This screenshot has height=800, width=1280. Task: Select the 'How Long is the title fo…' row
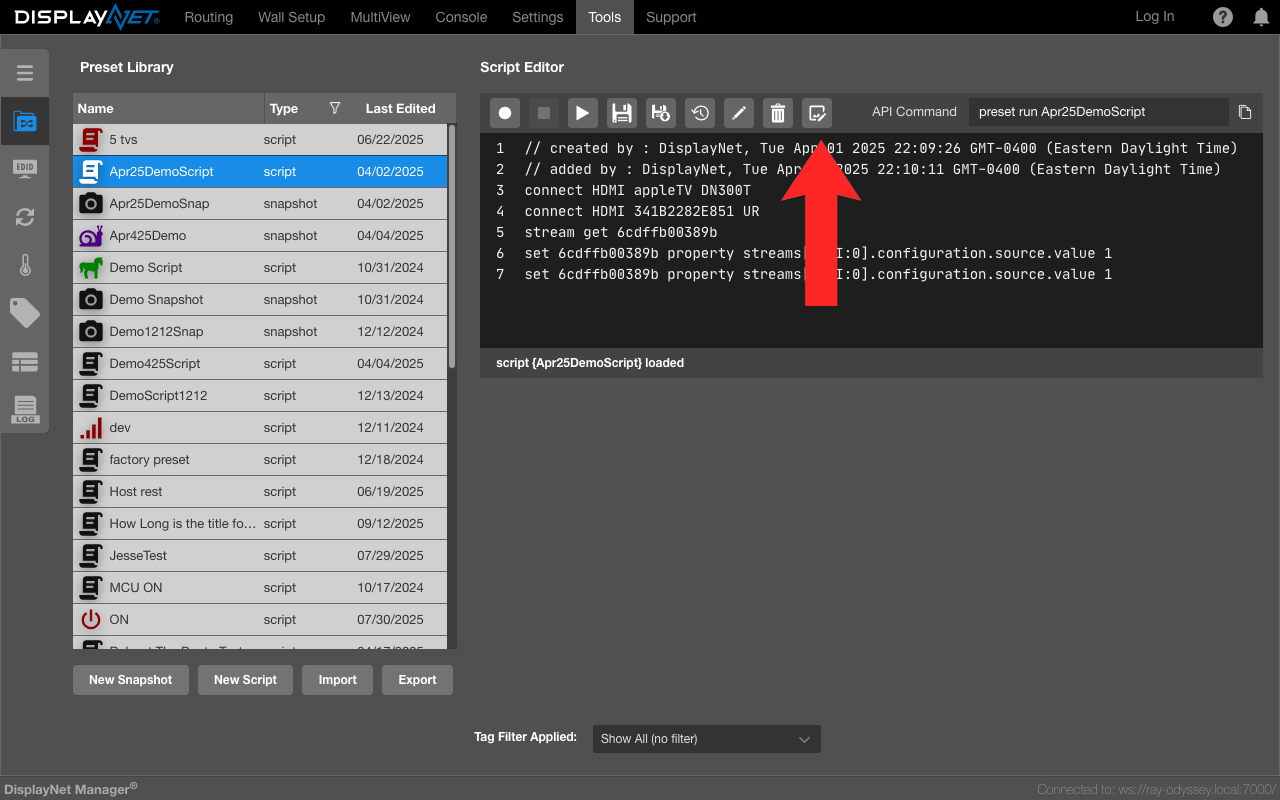260,524
